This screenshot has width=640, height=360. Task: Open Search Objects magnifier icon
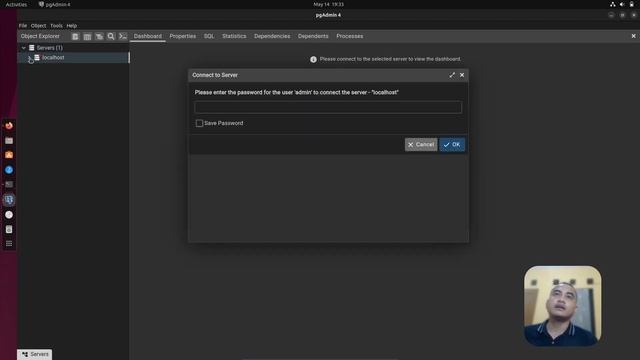pos(111,36)
